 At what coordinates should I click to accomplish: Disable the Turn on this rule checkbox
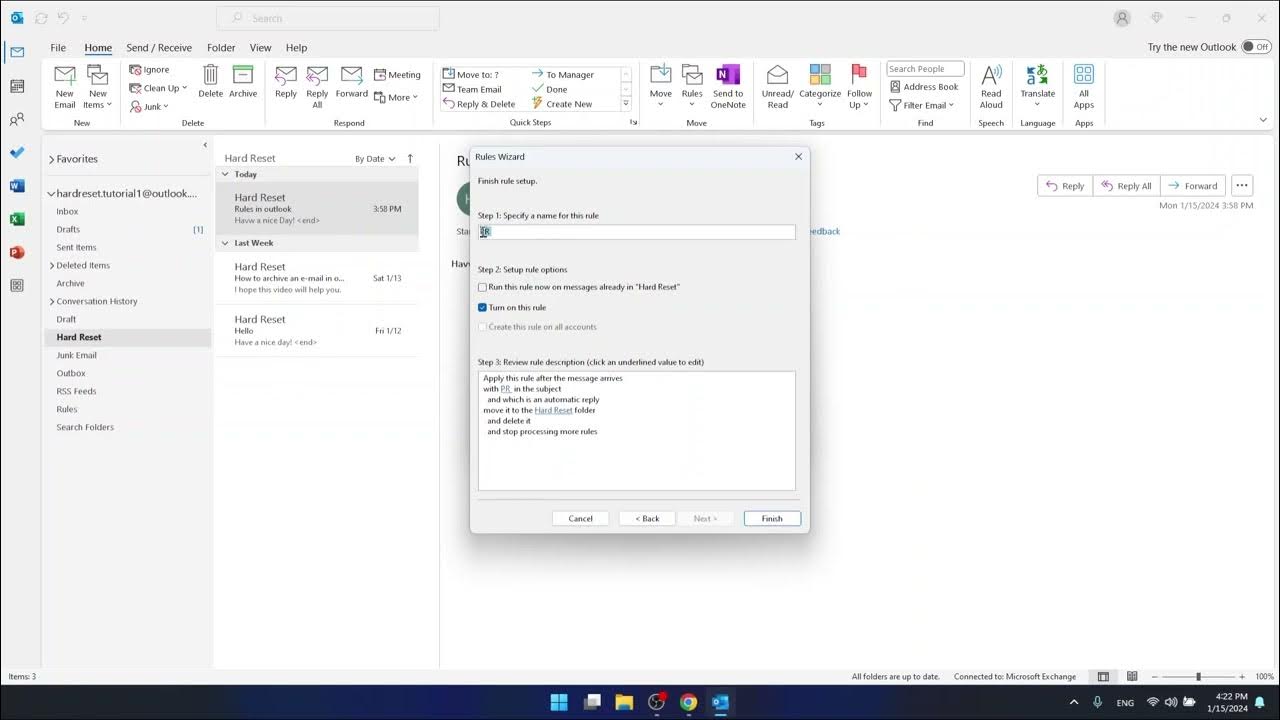(482, 307)
